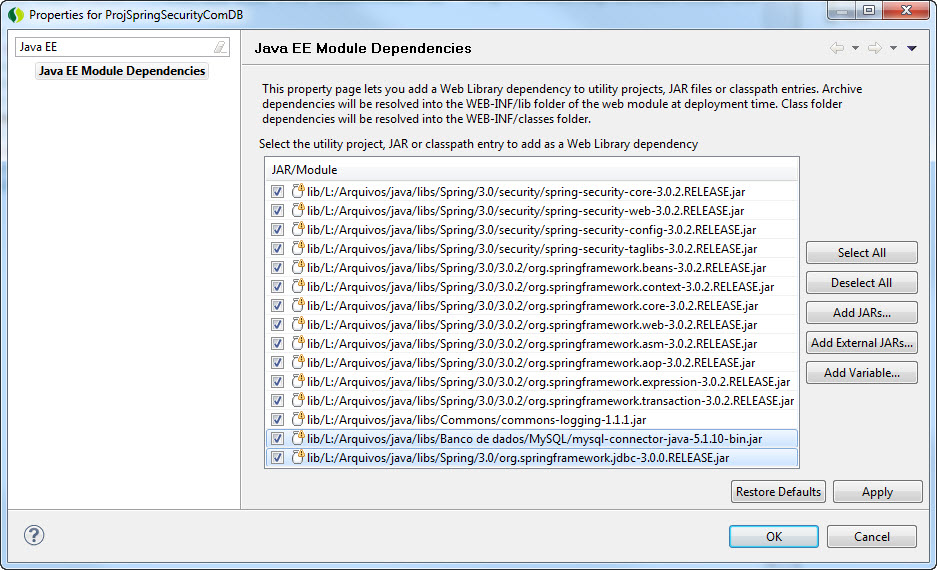Select the spring-security-core-3.0.2.RELEASE.jar row text
Image resolution: width=937 pixels, height=570 pixels.
pos(526,192)
